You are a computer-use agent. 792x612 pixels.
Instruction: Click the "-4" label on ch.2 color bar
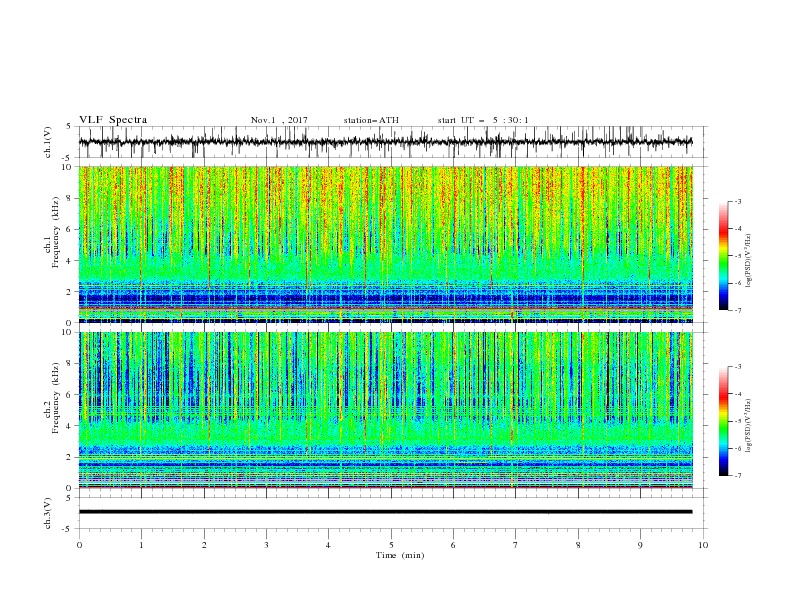pyautogui.click(x=738, y=394)
